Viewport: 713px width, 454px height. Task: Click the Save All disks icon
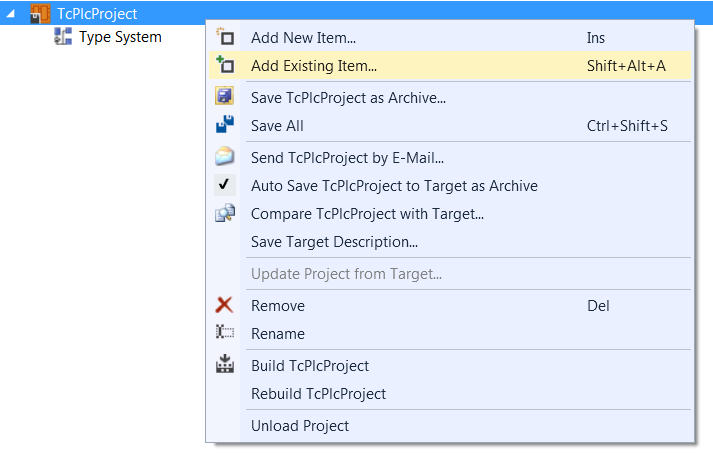225,125
